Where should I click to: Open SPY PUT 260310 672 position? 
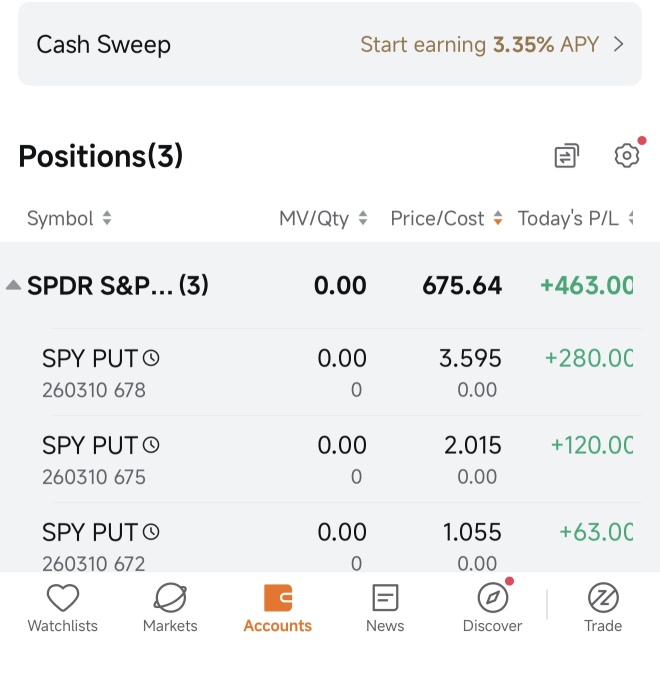[x=330, y=538]
